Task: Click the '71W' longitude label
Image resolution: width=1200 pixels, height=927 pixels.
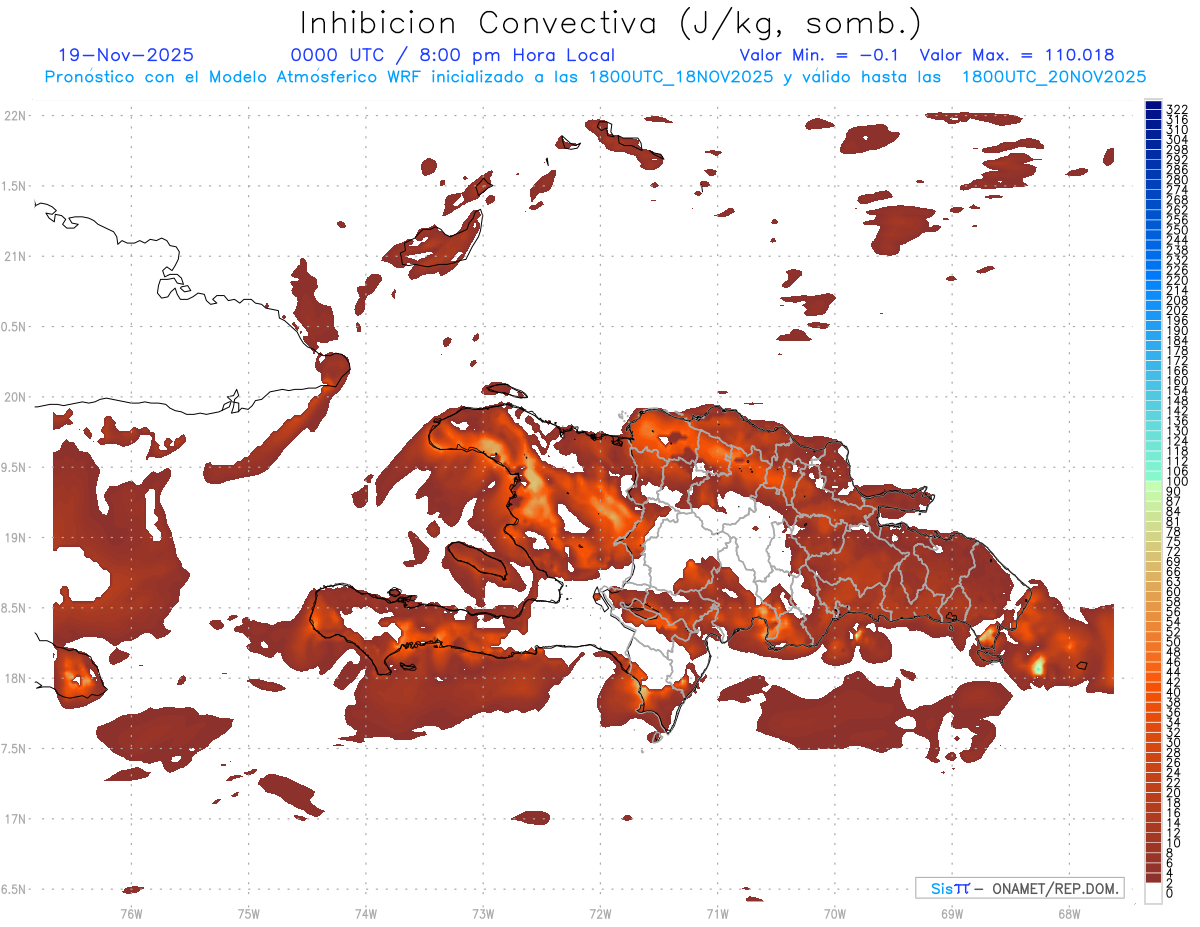Action: click(x=717, y=913)
